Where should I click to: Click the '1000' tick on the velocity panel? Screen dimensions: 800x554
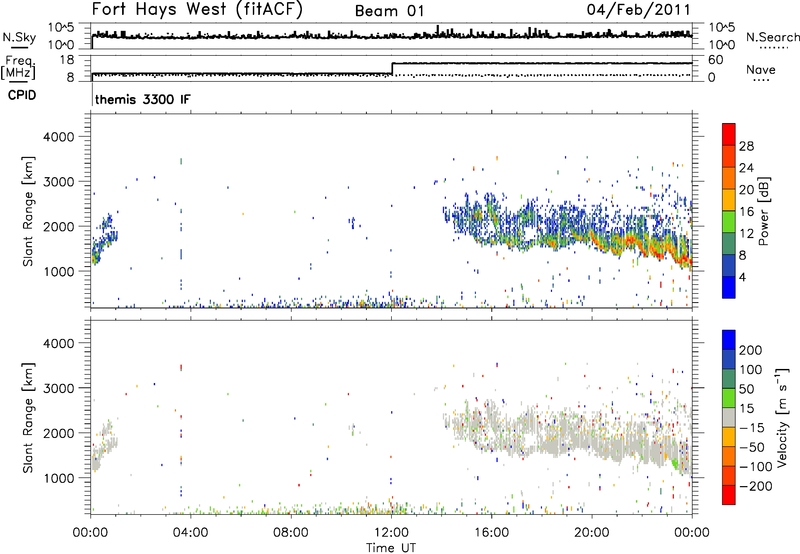[x=59, y=478]
